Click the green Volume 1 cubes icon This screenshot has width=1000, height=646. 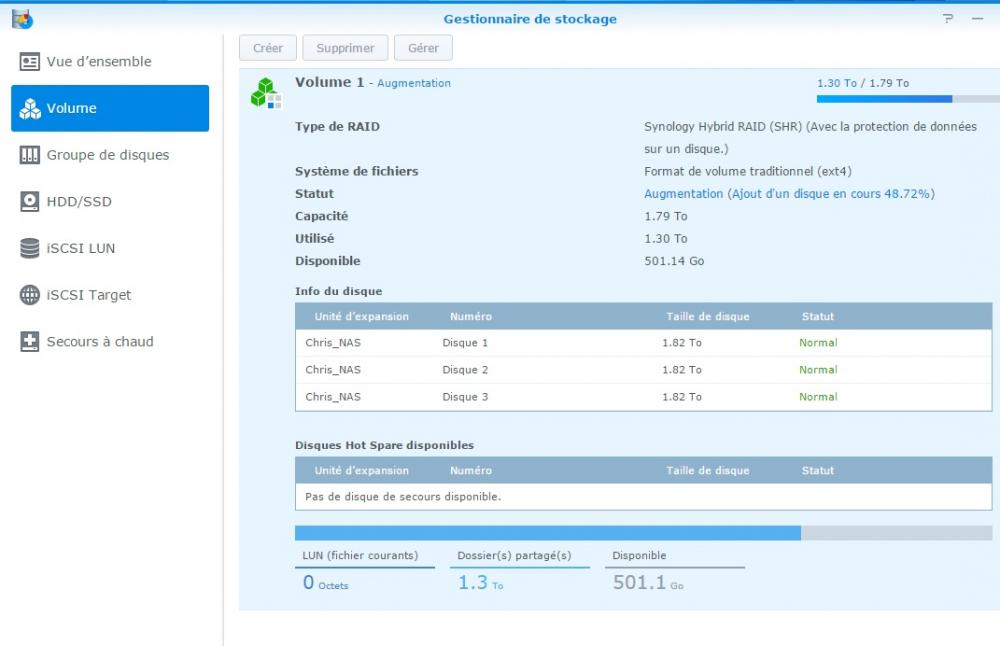tap(266, 93)
